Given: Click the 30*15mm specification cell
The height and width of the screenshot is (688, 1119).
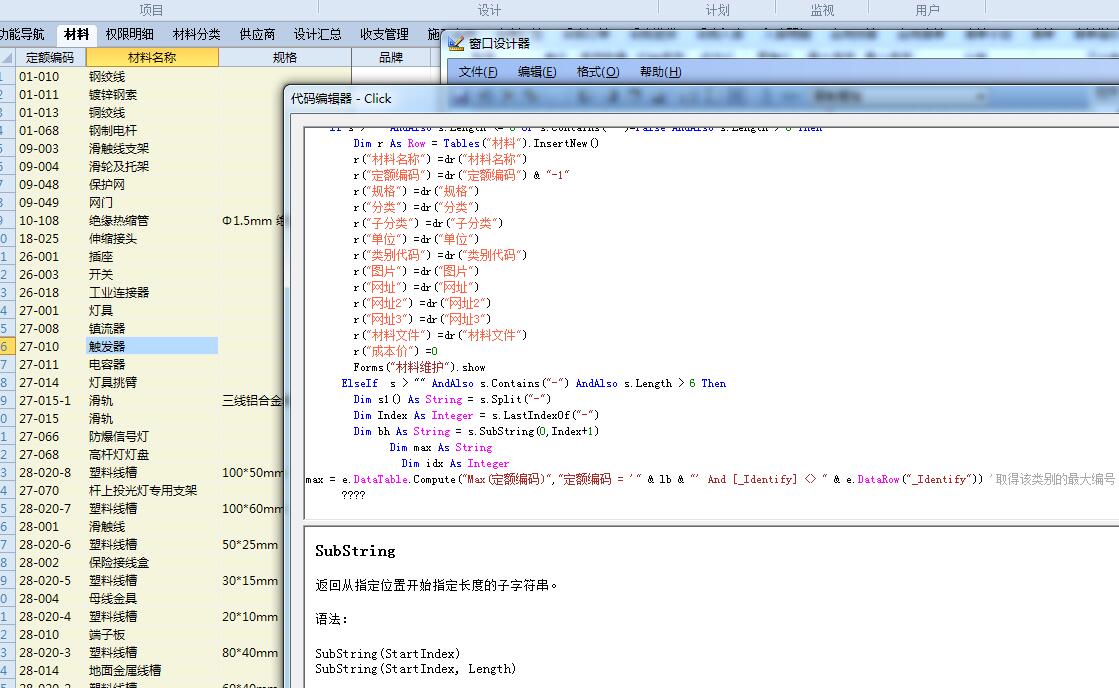Looking at the screenshot, I should [251, 580].
